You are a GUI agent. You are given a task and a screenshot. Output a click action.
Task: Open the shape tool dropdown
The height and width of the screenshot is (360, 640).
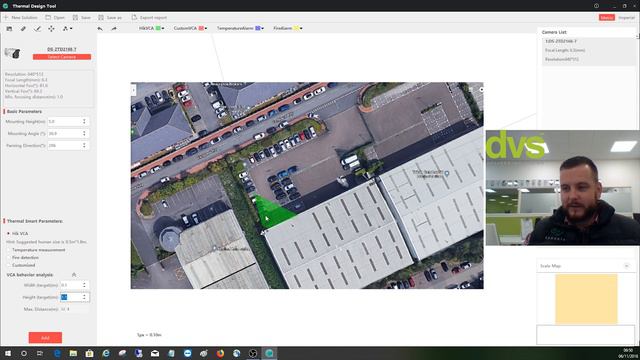click(x=67, y=29)
